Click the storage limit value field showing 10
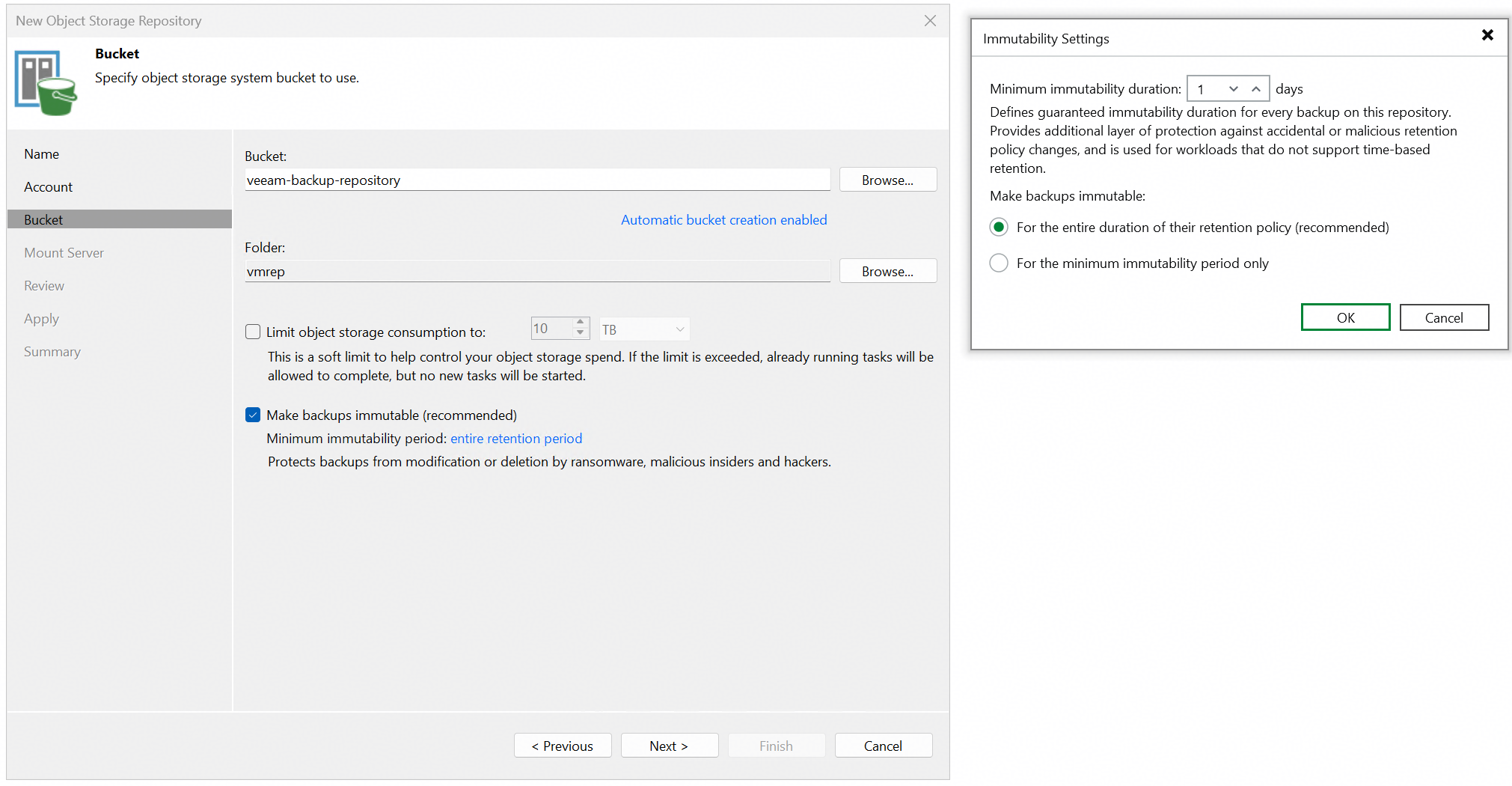The height and width of the screenshot is (786, 1512). tap(551, 329)
